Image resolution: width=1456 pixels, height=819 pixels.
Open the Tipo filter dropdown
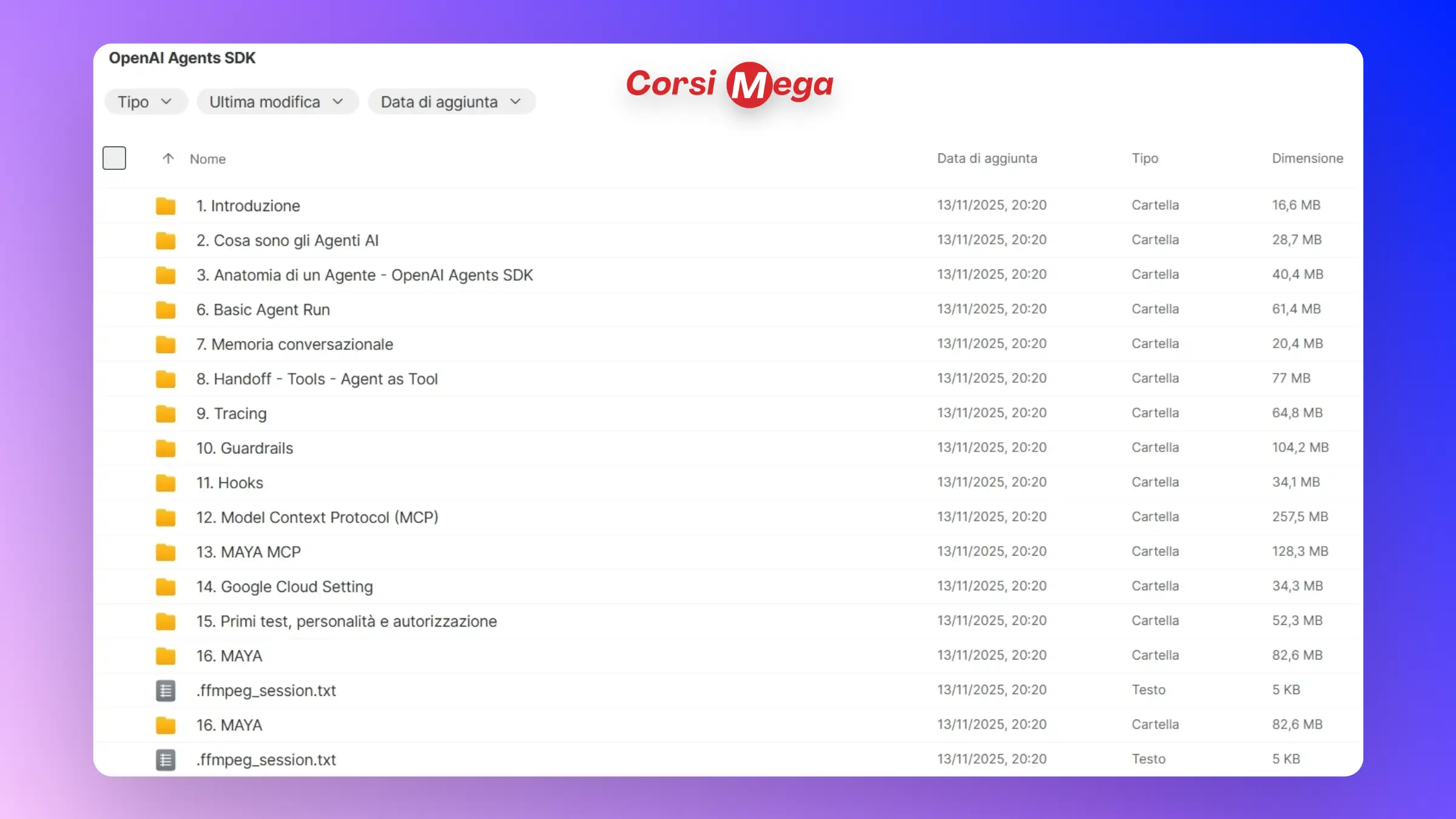point(146,102)
